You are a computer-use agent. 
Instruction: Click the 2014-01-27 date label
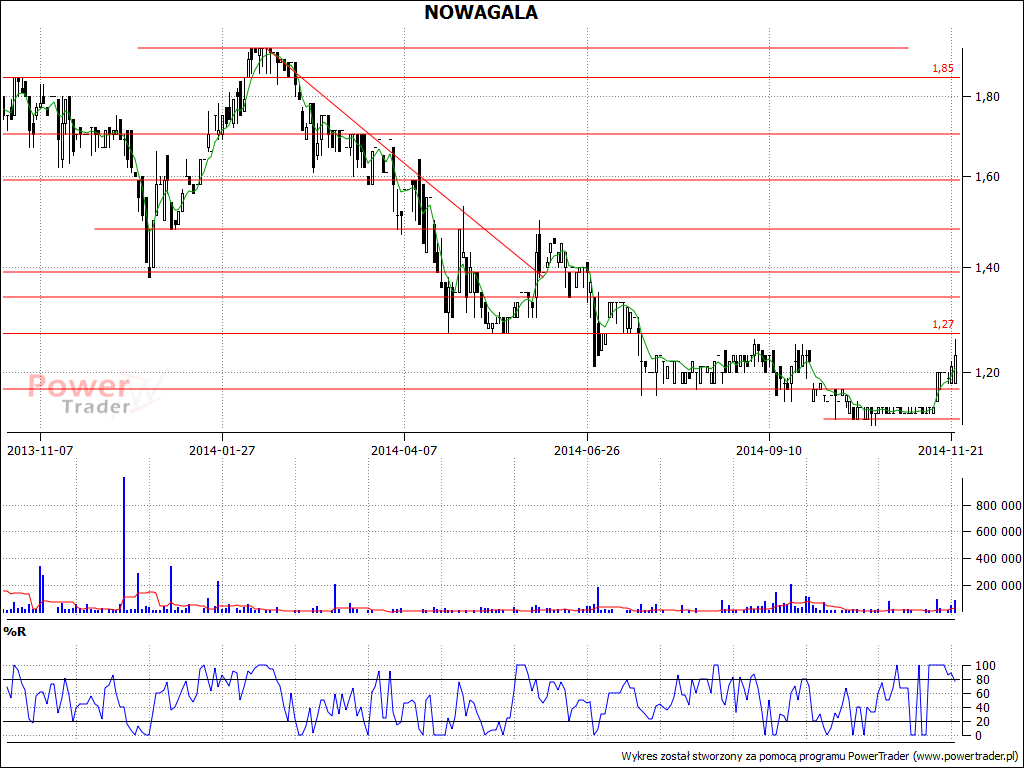[221, 451]
